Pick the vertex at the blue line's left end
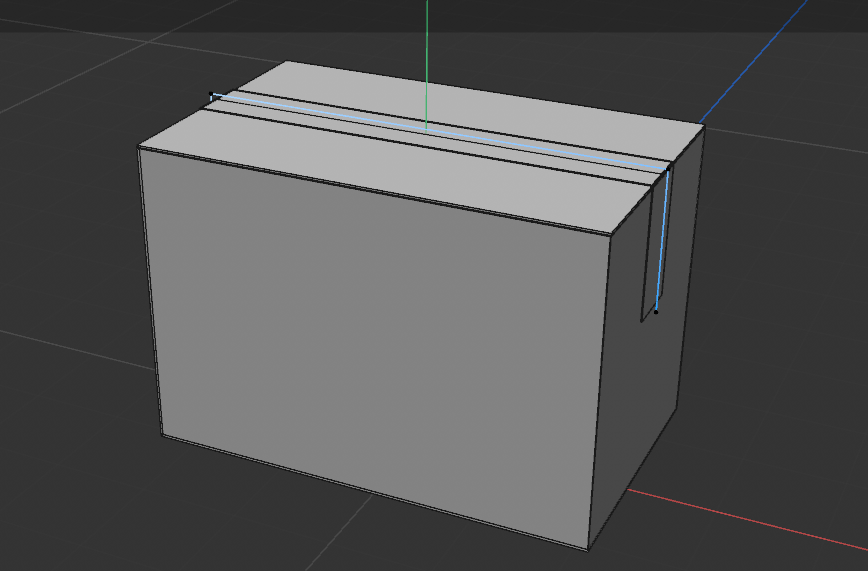Viewport: 868px width, 571px height. pyautogui.click(x=211, y=95)
